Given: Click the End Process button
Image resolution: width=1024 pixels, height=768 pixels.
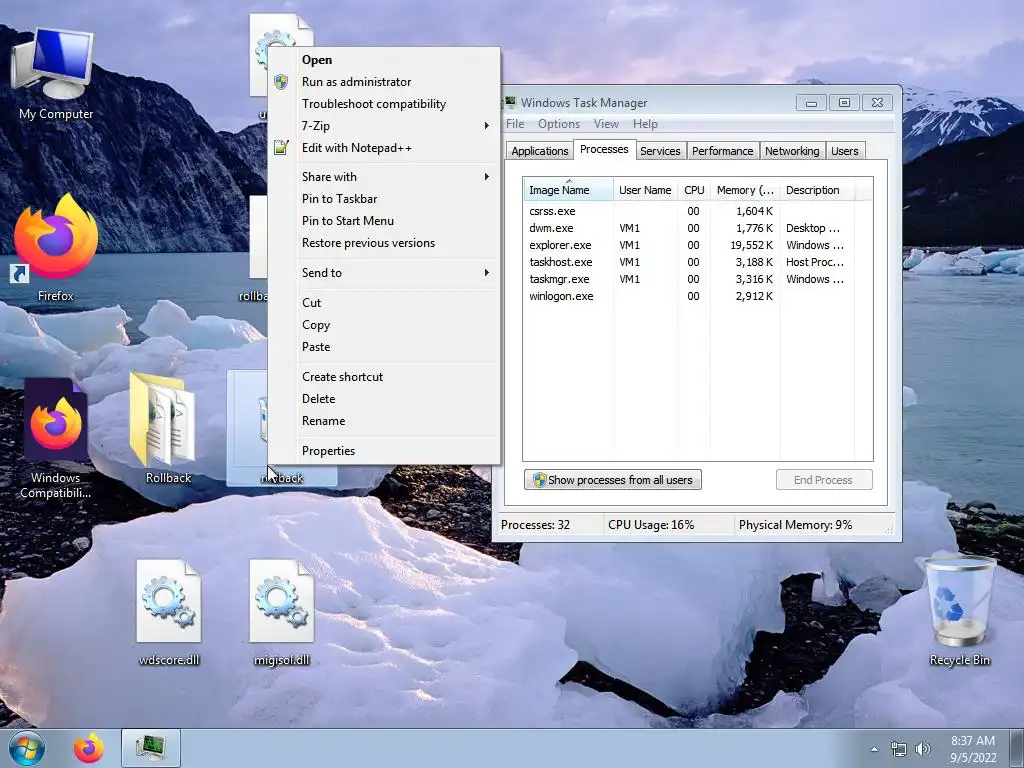Looking at the screenshot, I should tap(824, 480).
